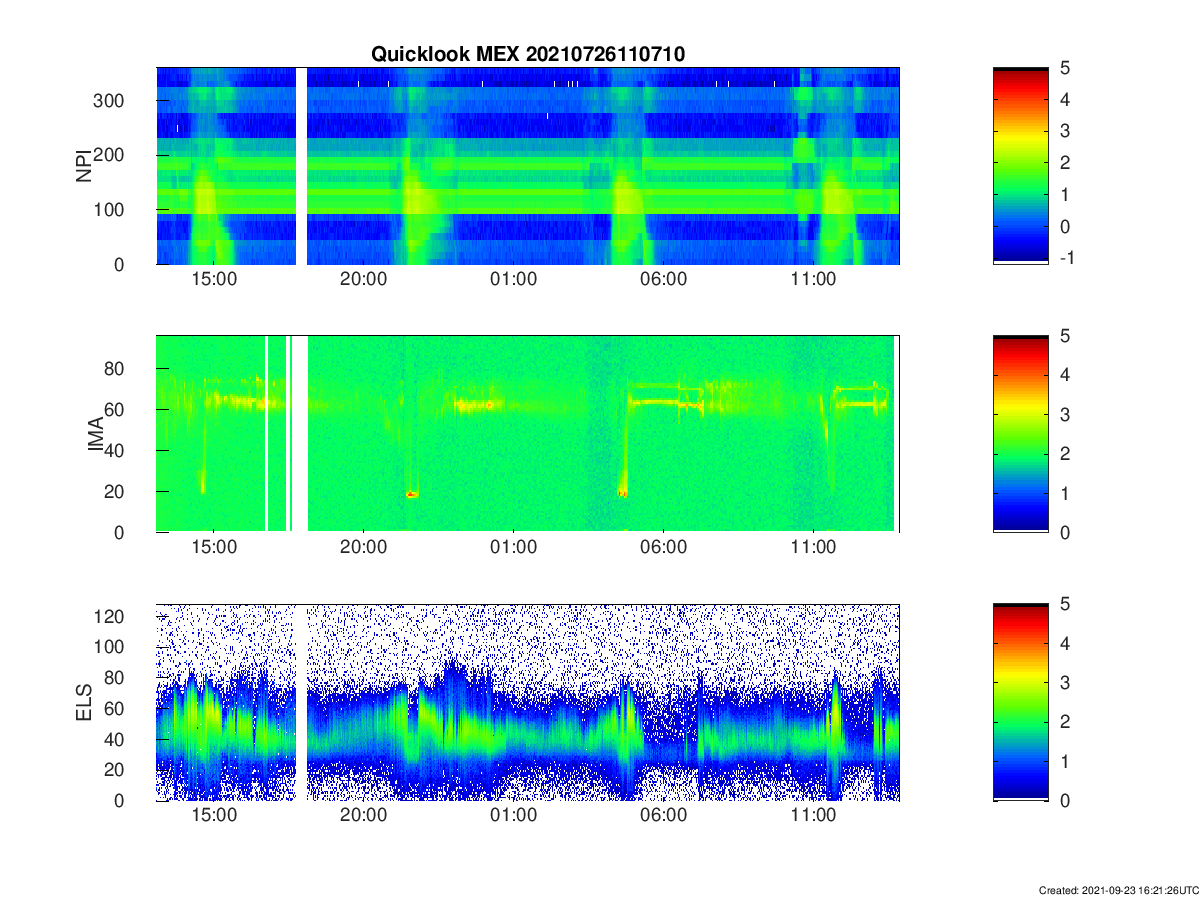The width and height of the screenshot is (1200, 900).
Task: Pick the NPI panel colorbar
Action: click(1020, 166)
